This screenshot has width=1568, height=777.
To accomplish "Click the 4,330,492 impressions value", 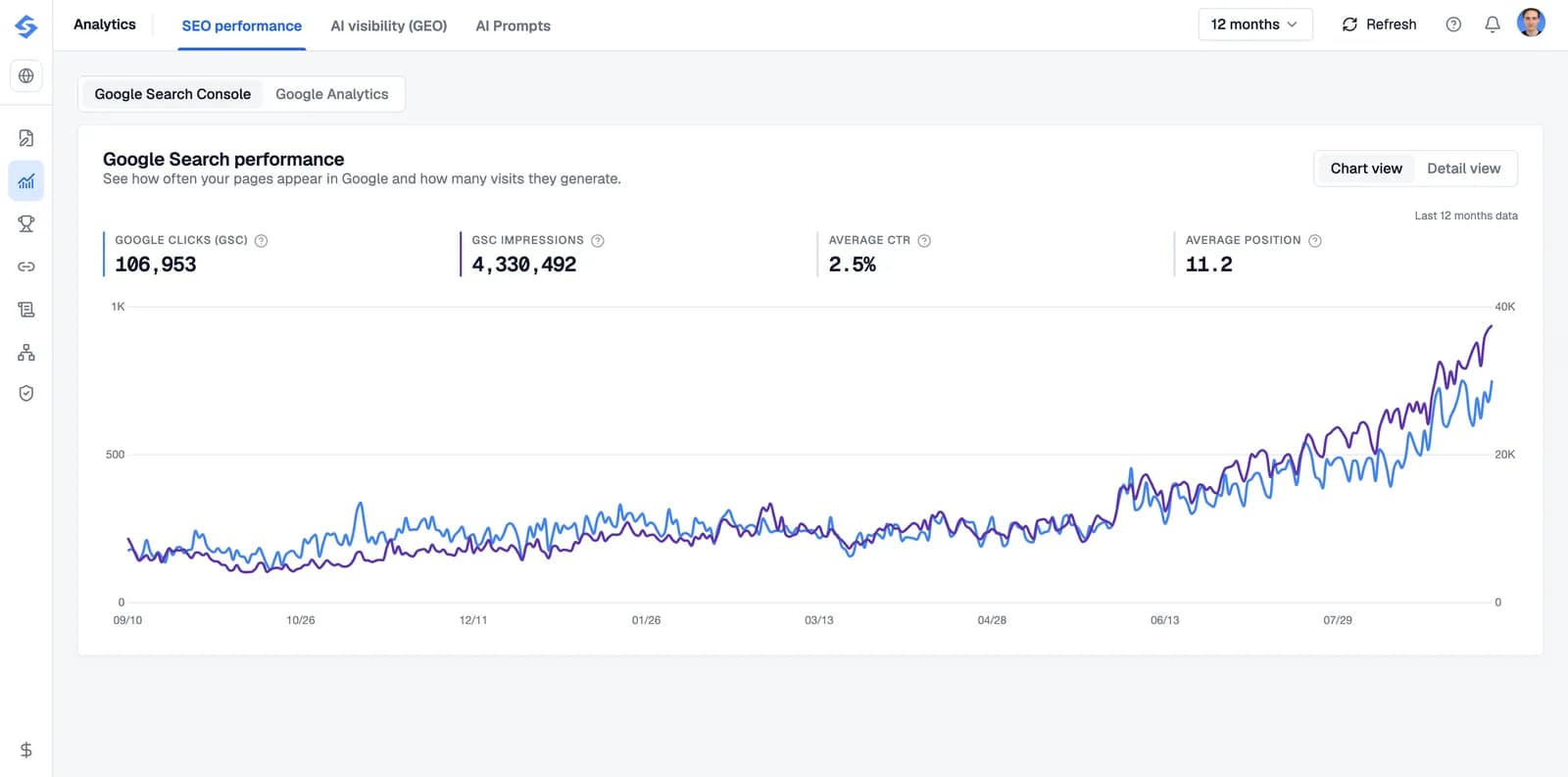I will pyautogui.click(x=524, y=265).
